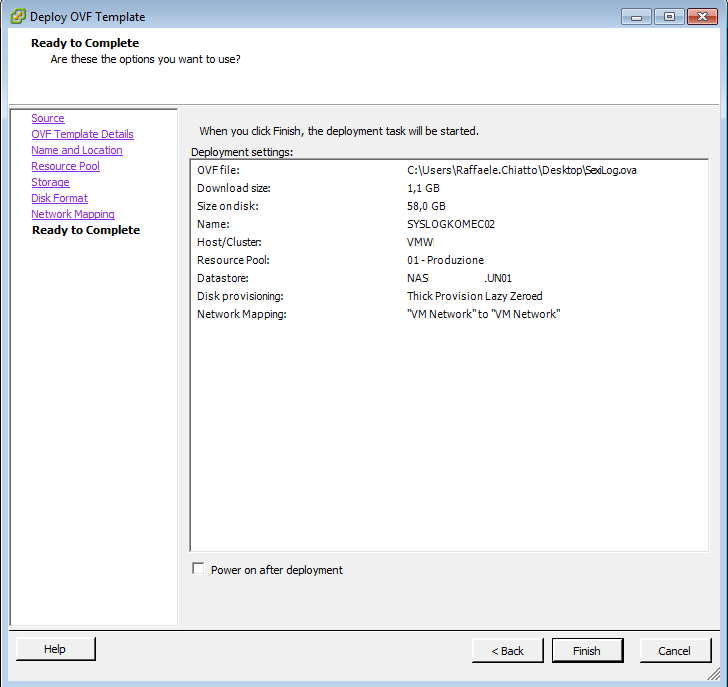Screen dimensions: 728x687
Task: Click the Datastore value NAS .UN01
Action: coord(459,278)
